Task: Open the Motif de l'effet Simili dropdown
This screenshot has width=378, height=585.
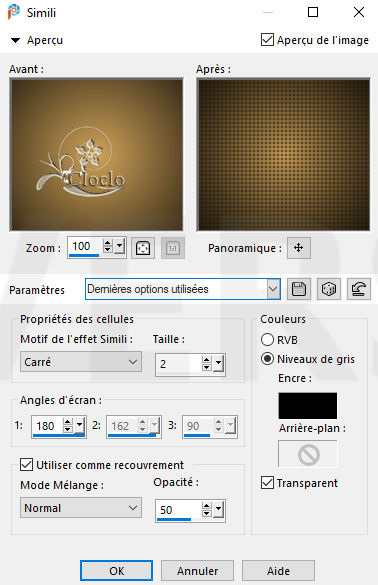Action: point(81,362)
